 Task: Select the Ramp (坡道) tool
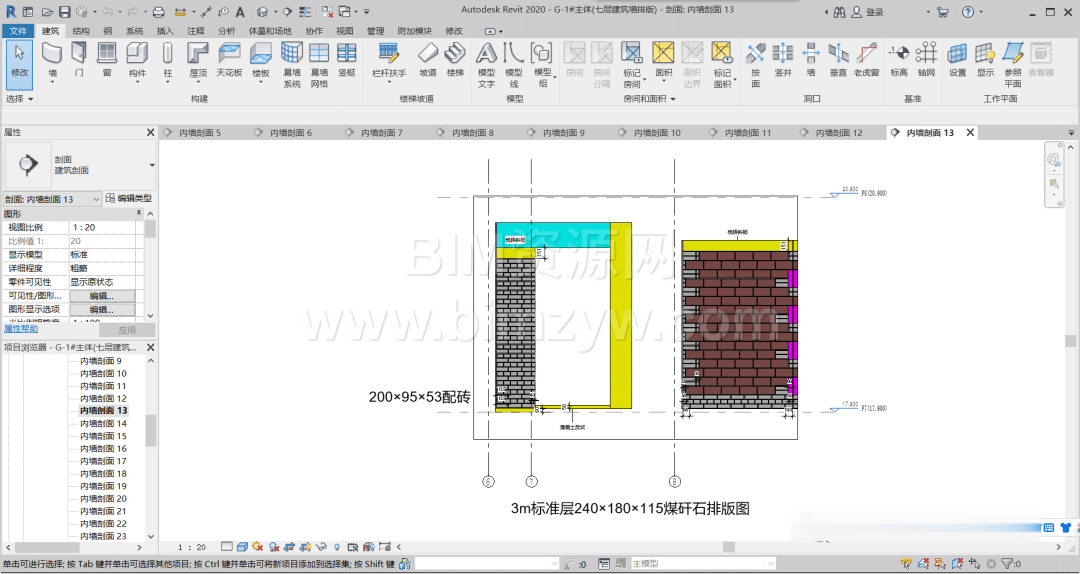click(x=428, y=59)
